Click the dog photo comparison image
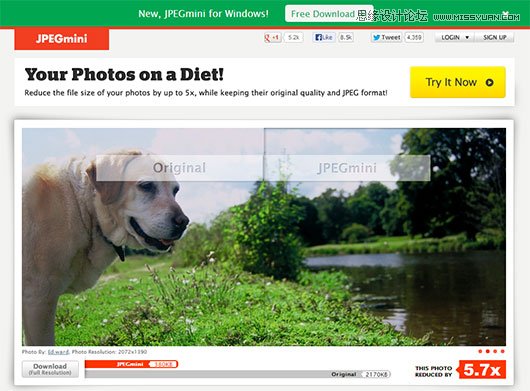530x391 pixels. (x=264, y=237)
